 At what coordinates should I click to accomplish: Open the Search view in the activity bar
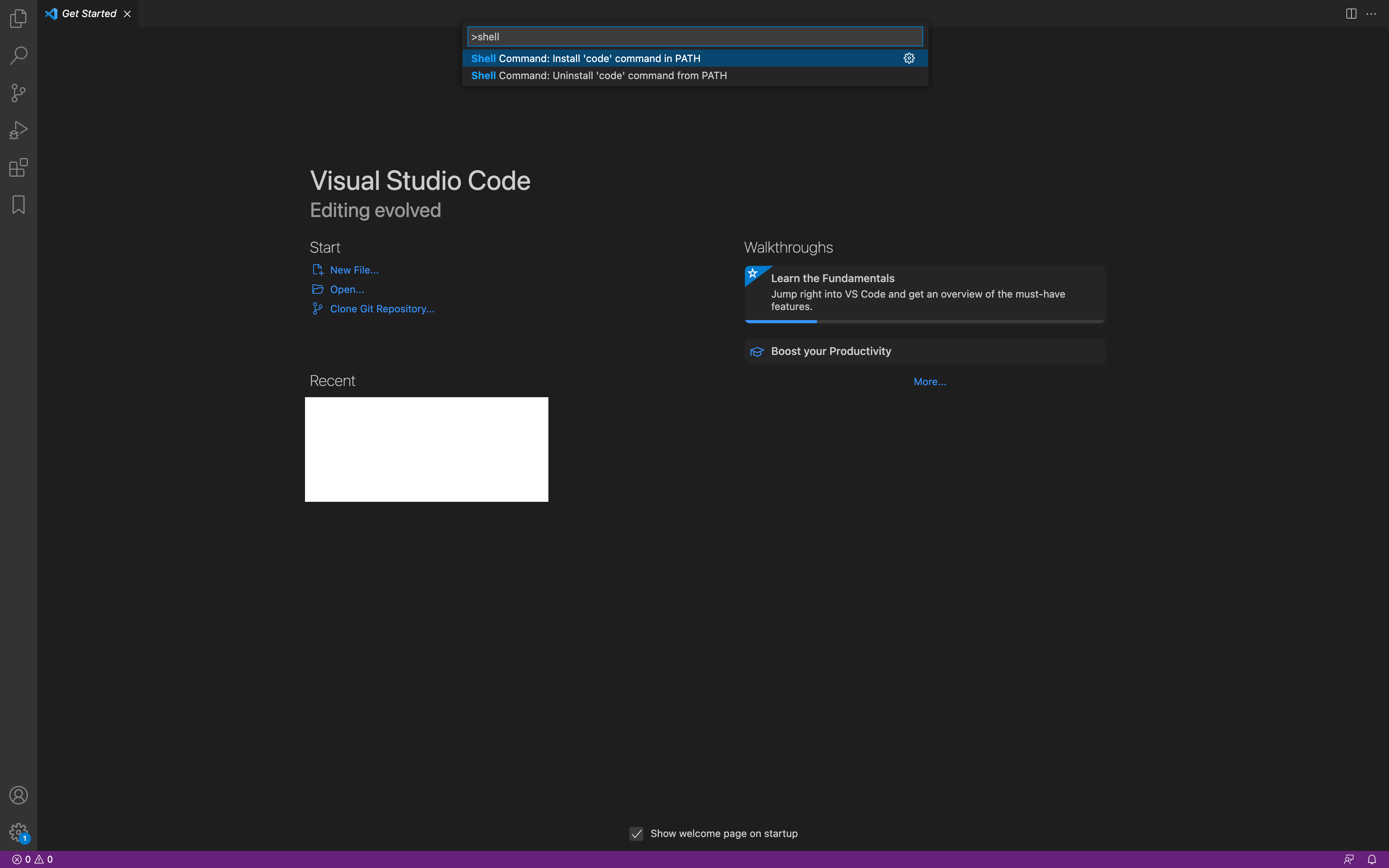(x=18, y=56)
